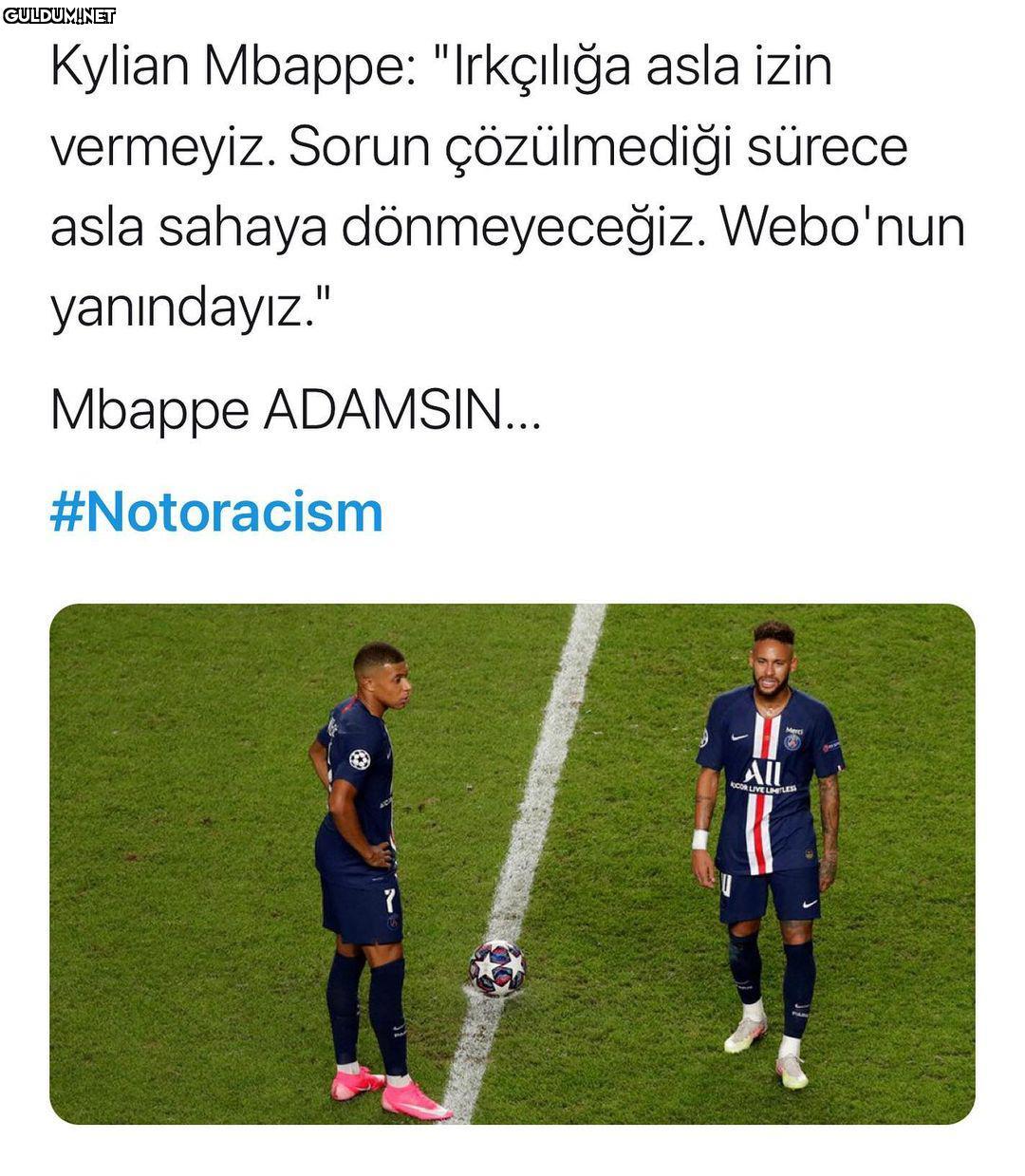Open the #Notoracism hashtag

[216, 513]
